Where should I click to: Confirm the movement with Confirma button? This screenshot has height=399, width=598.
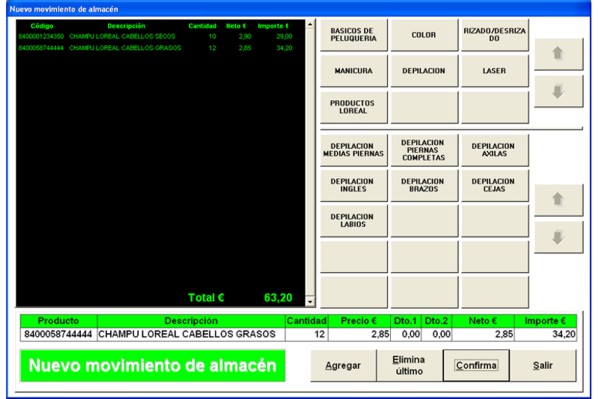click(x=476, y=365)
